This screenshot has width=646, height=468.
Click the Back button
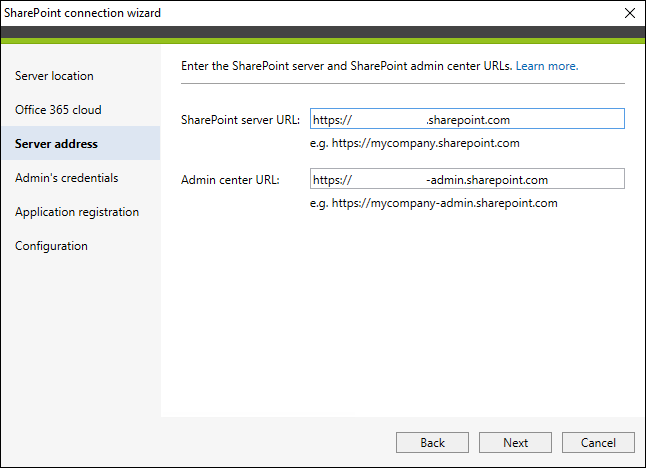tap(432, 442)
